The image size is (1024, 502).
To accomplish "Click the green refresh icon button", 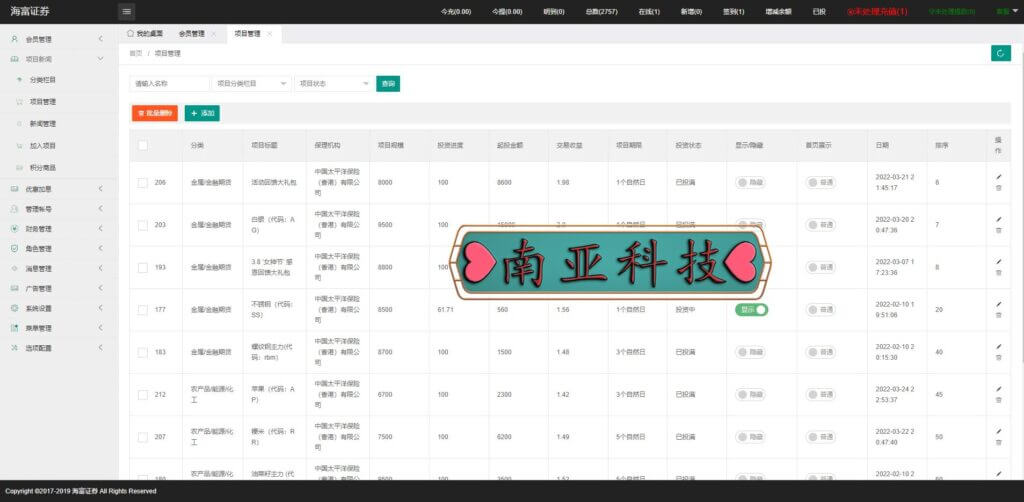I will (x=1000, y=54).
